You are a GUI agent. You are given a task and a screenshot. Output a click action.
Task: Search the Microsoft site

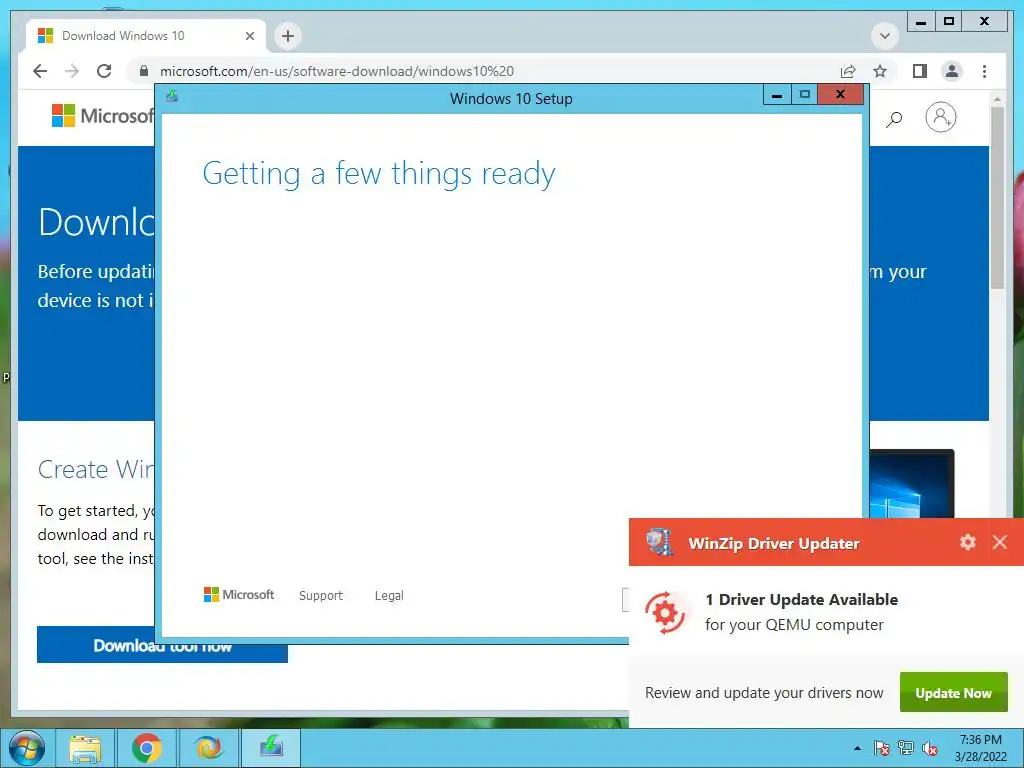[x=894, y=118]
